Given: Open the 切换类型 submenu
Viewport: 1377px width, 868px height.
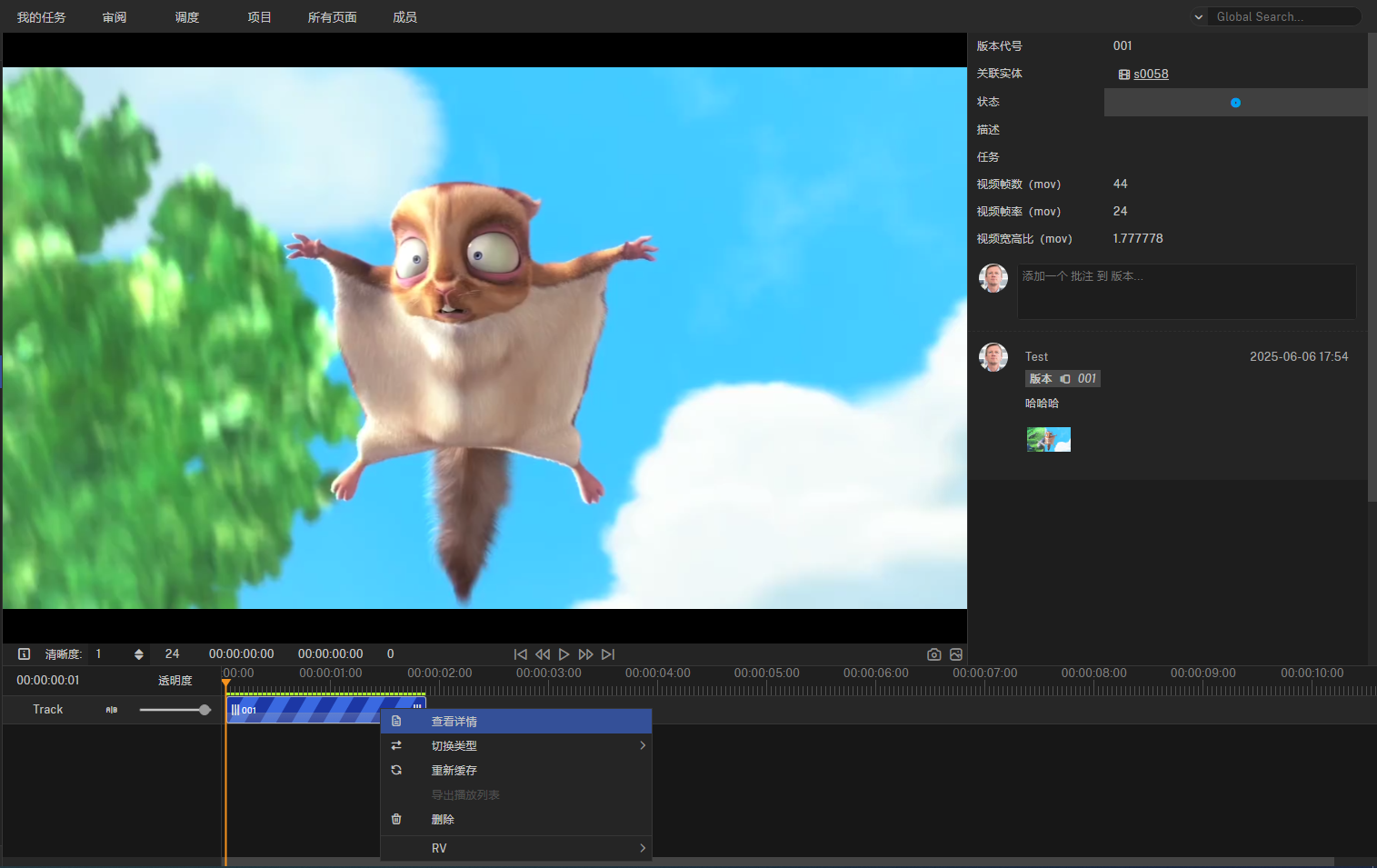Looking at the screenshot, I should (515, 745).
